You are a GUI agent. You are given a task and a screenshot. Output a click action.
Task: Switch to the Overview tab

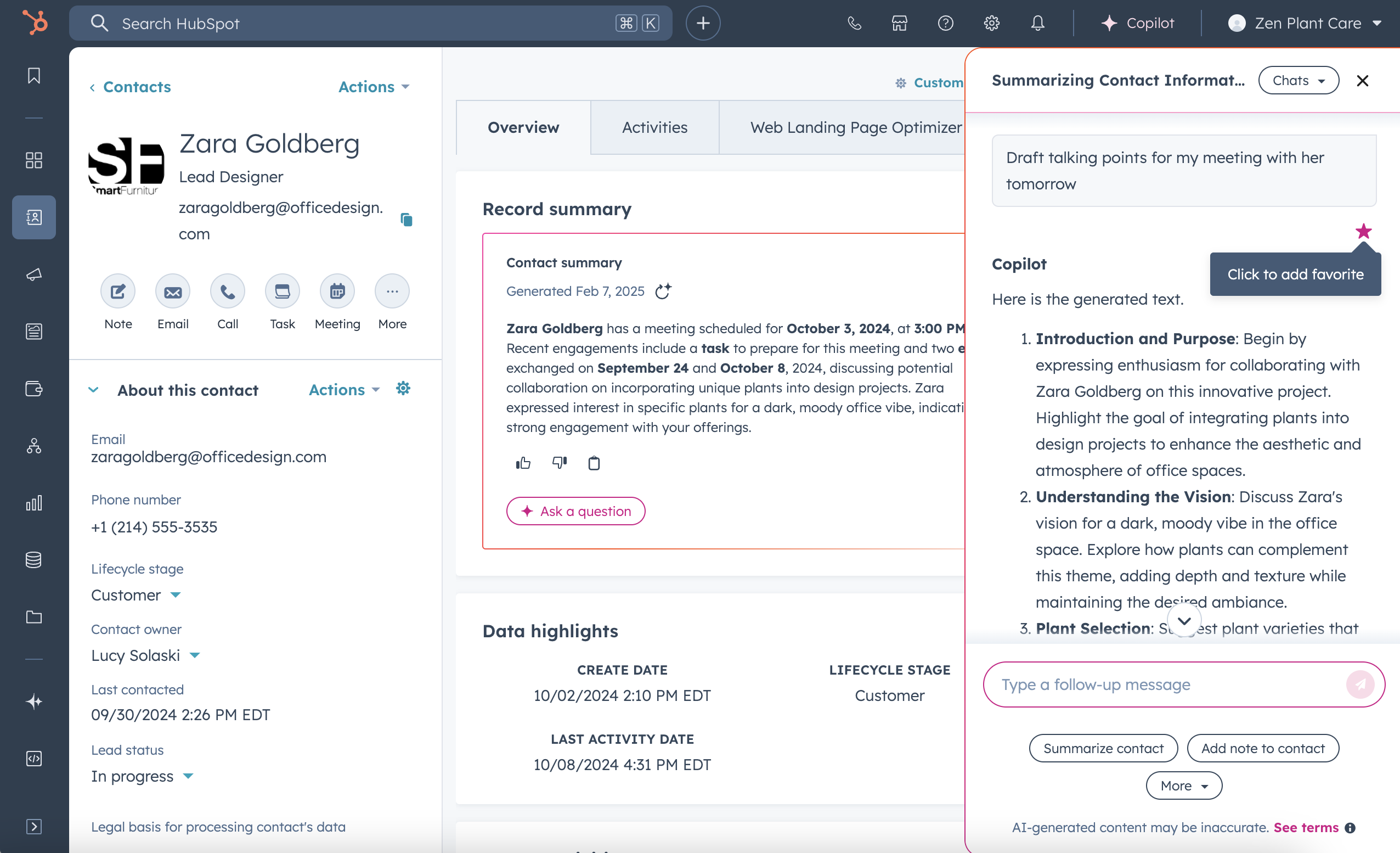(x=523, y=127)
